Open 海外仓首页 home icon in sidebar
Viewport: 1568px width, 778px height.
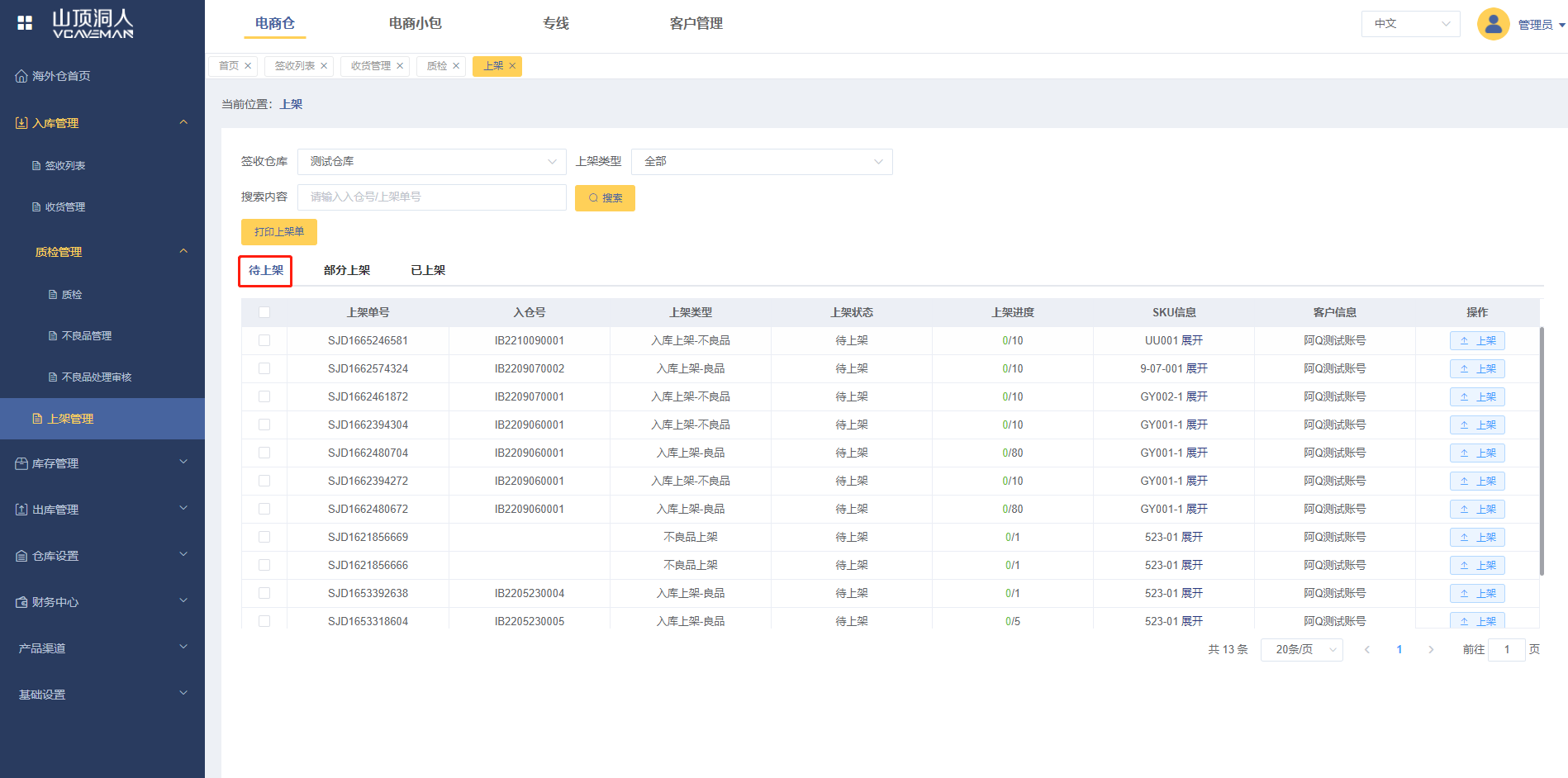point(21,76)
